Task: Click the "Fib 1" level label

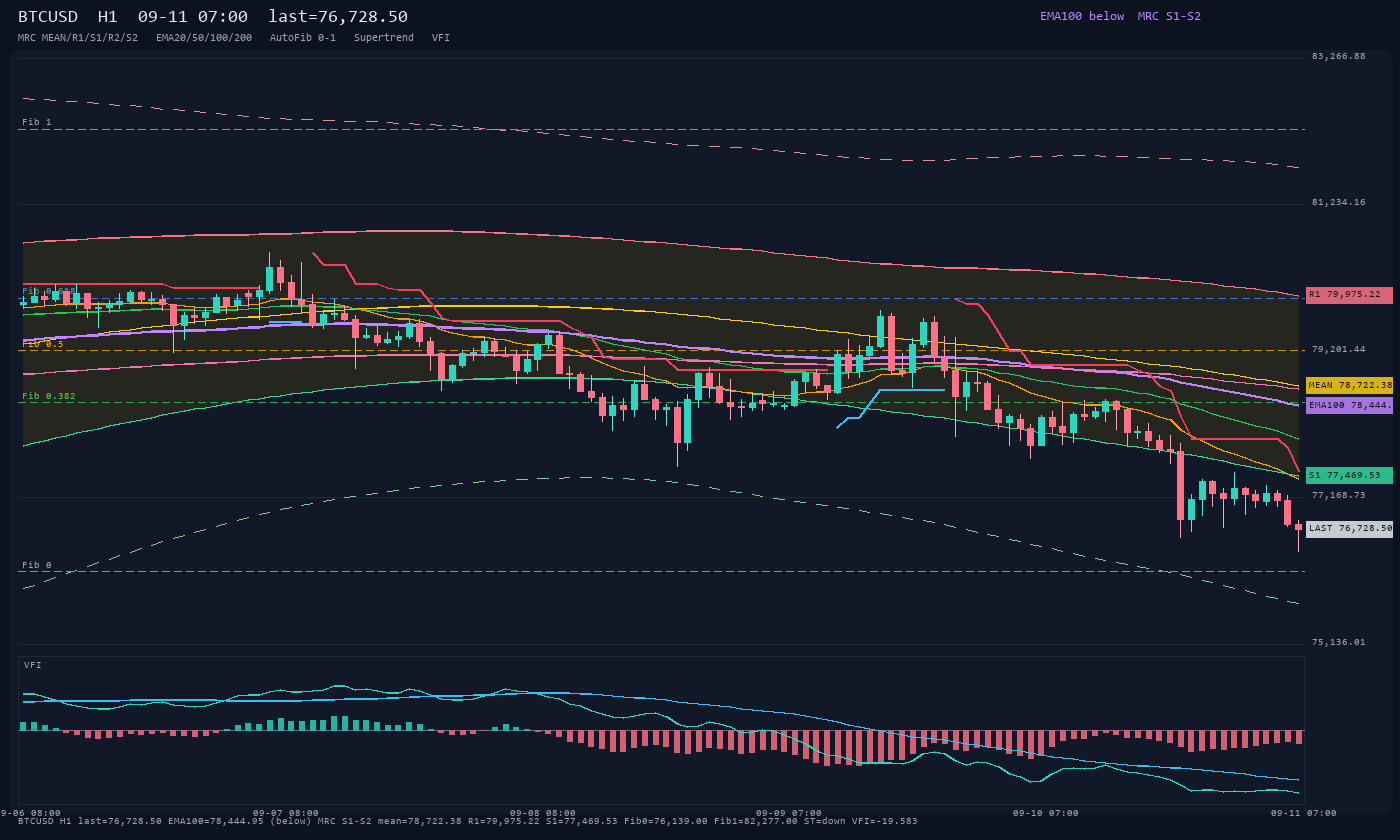Action: (x=37, y=122)
